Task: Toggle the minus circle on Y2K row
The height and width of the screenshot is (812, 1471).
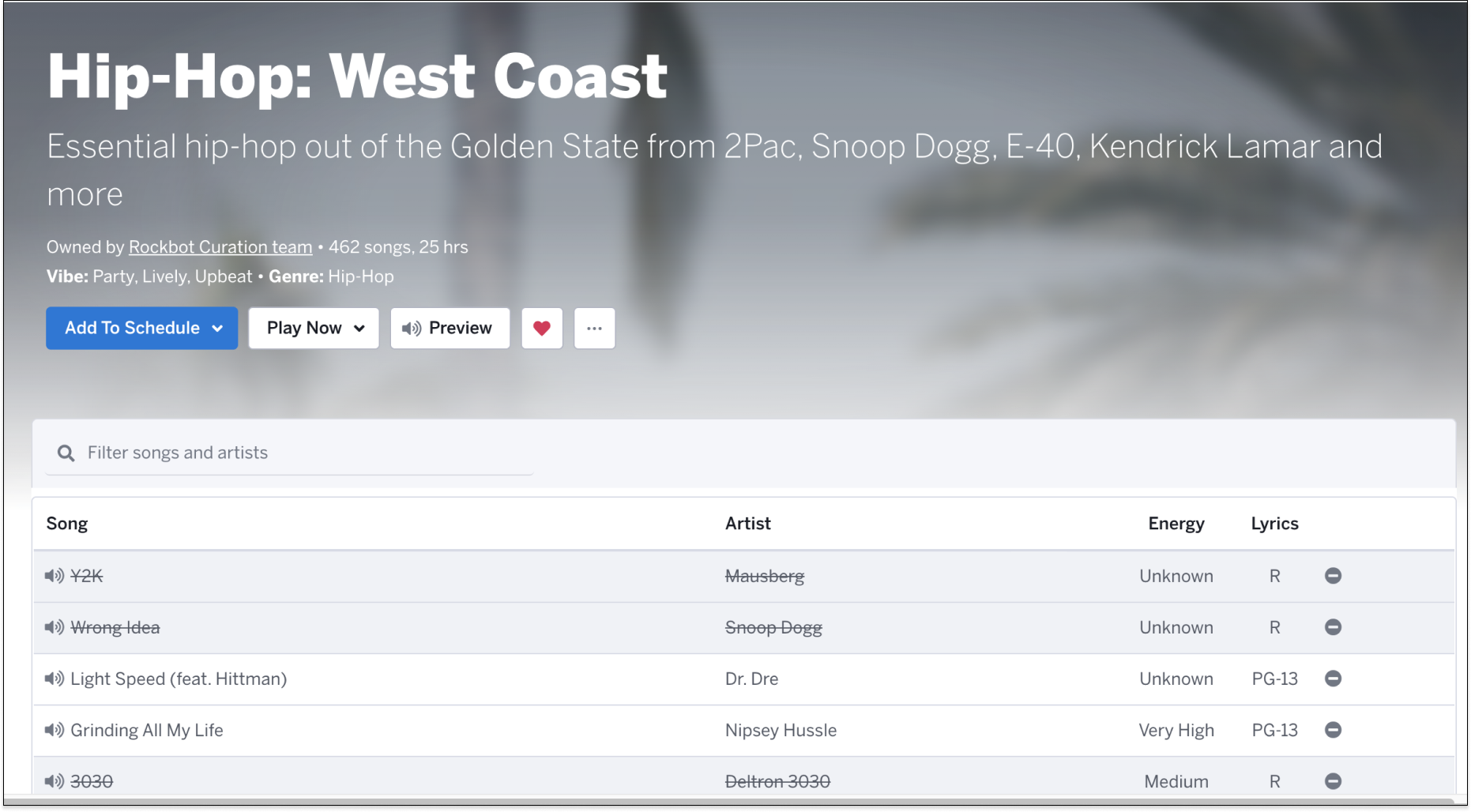Action: point(1333,576)
